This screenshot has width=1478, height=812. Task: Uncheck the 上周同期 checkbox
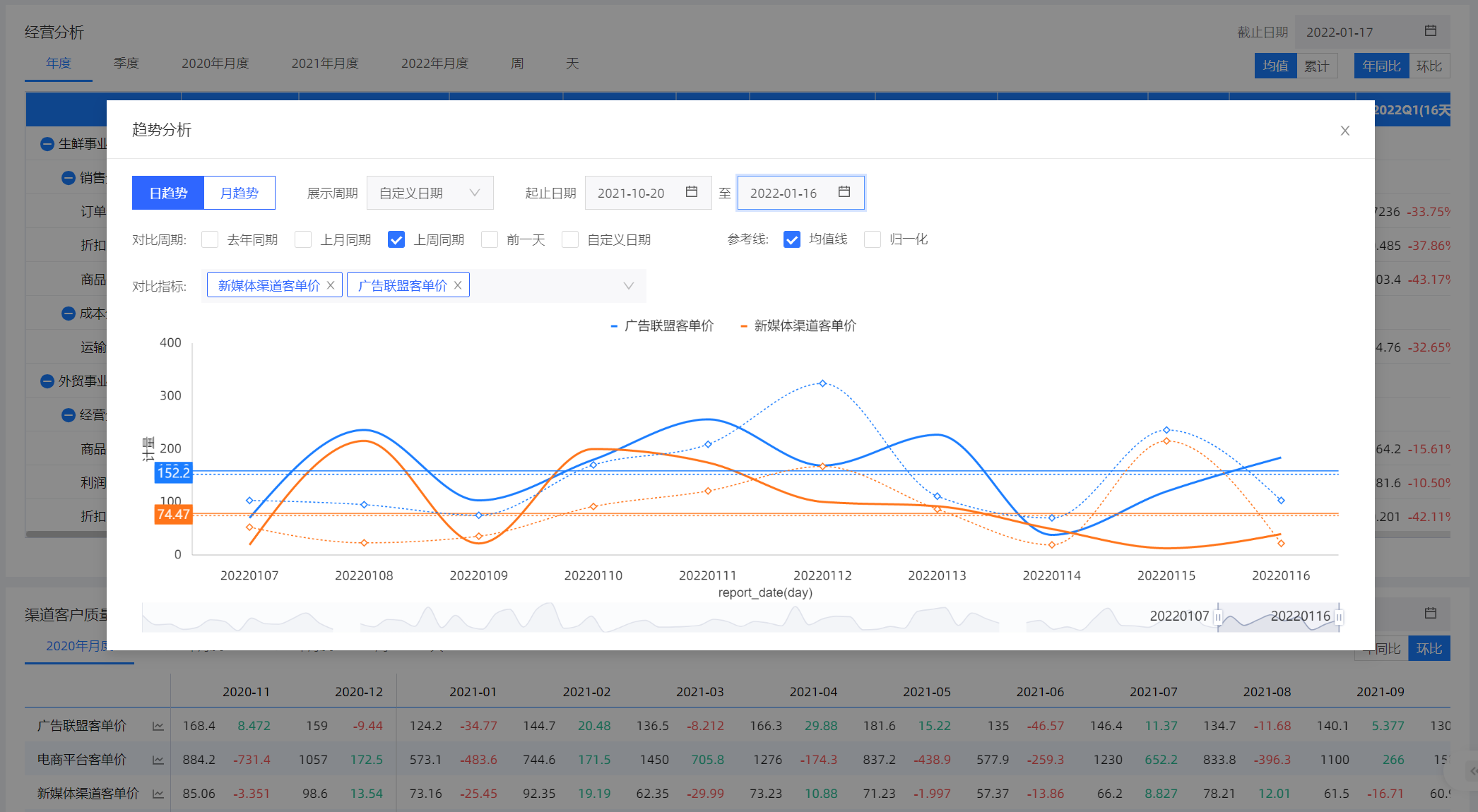(396, 239)
